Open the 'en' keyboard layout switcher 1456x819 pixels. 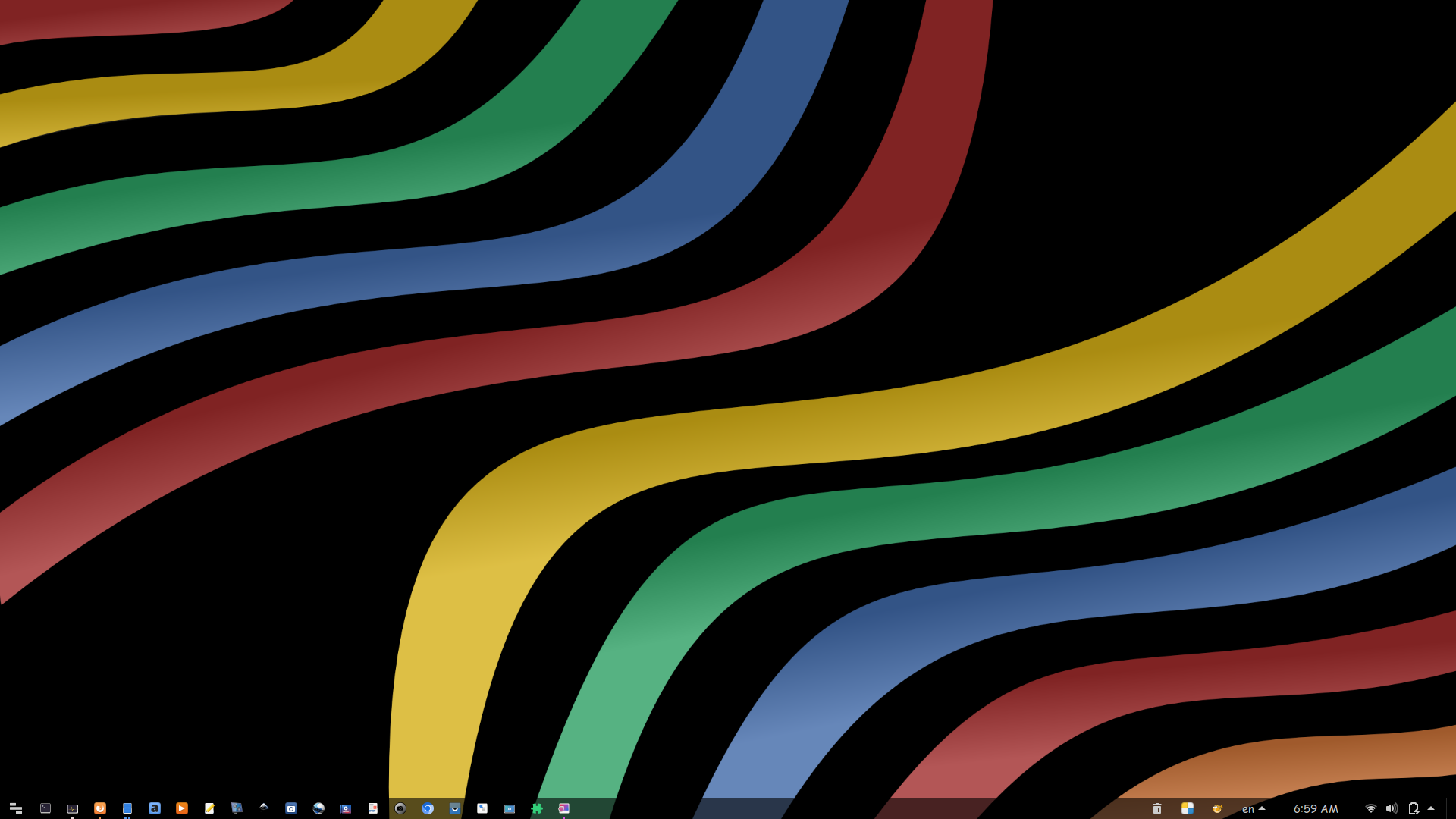click(x=1254, y=808)
